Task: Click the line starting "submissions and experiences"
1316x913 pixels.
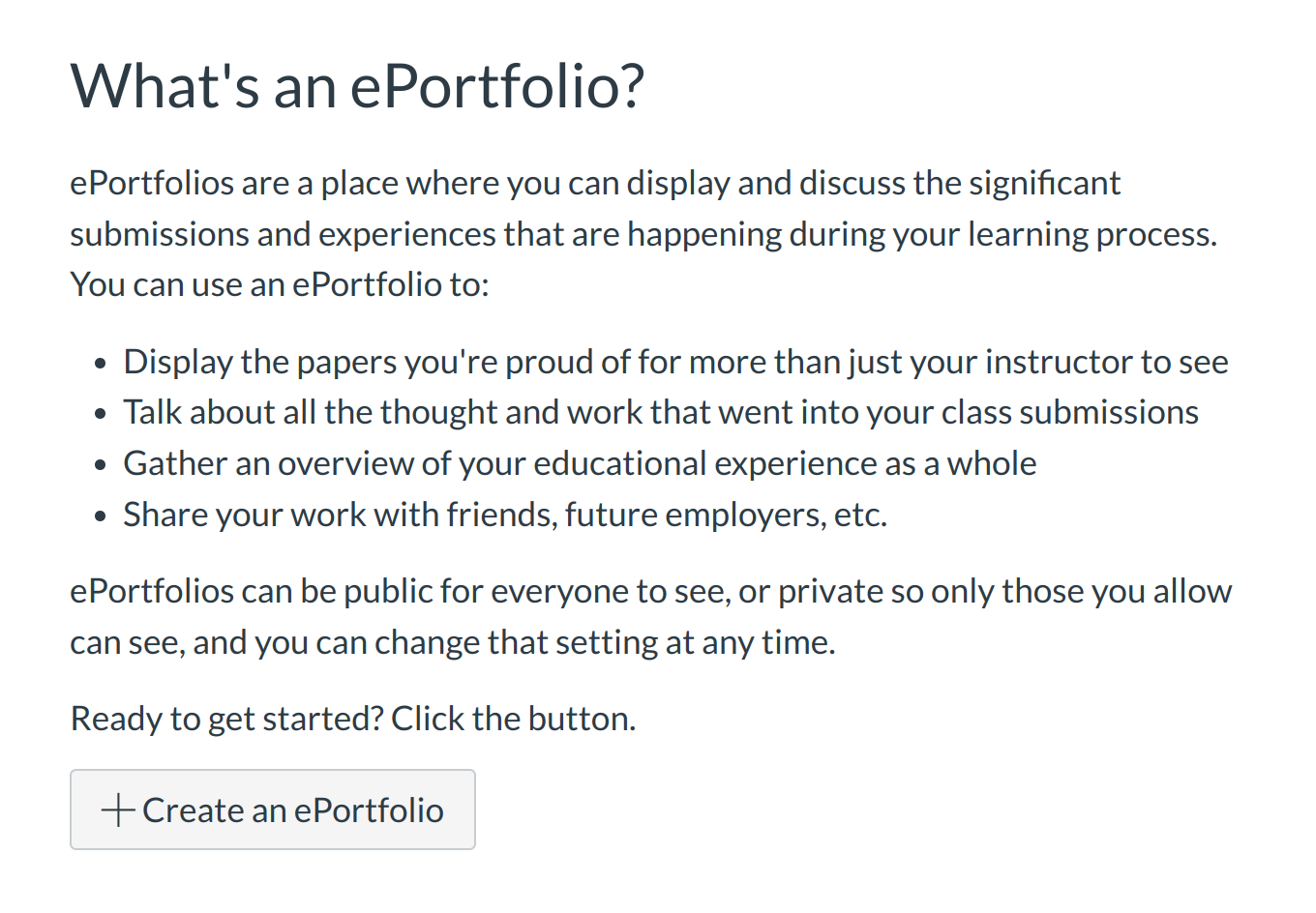Action: [x=643, y=234]
